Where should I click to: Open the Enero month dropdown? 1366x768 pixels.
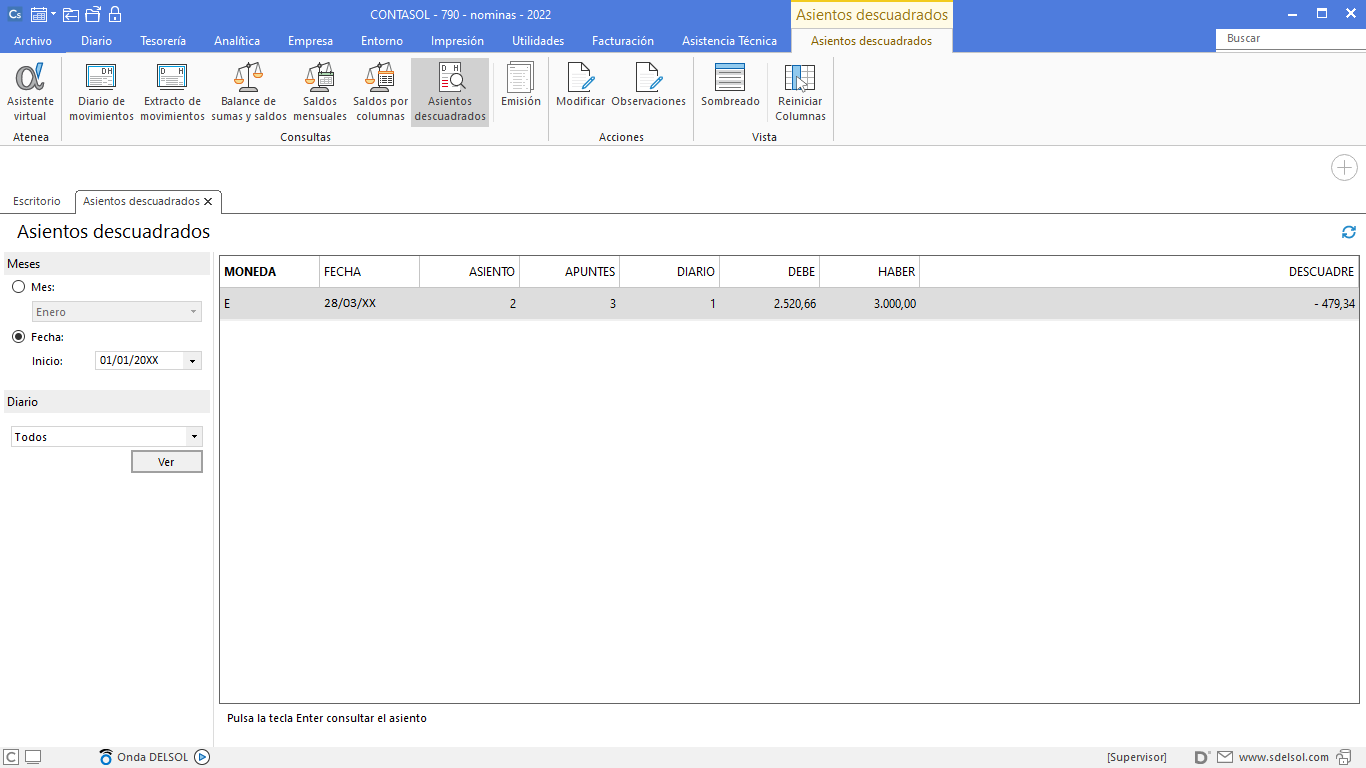[x=117, y=312]
